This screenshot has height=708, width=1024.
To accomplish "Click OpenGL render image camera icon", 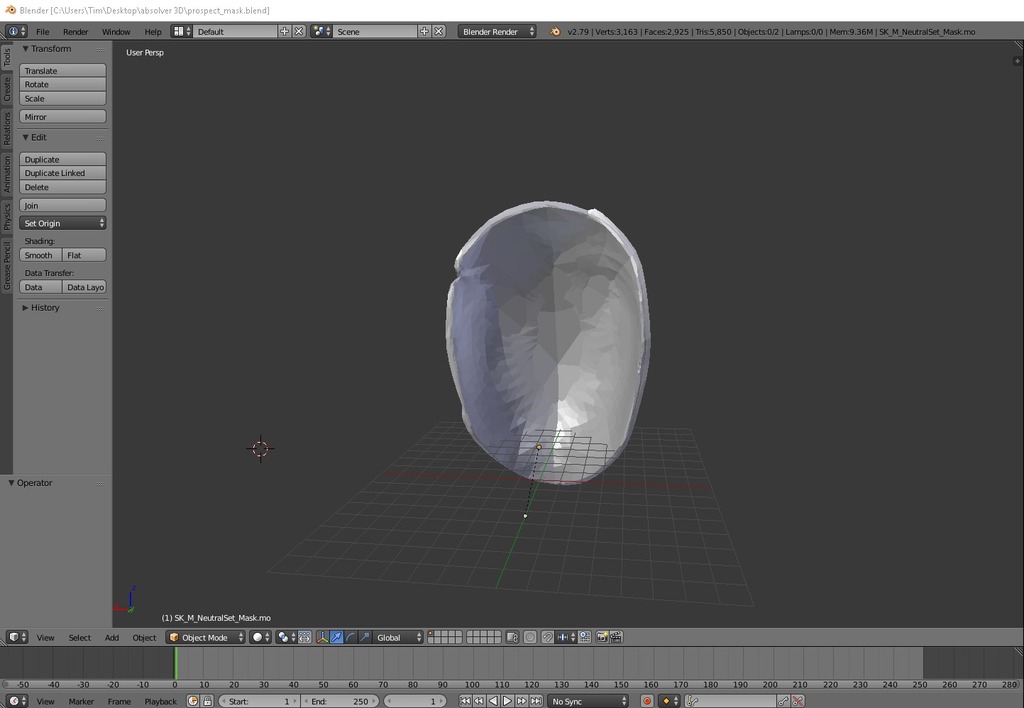I will tap(601, 637).
